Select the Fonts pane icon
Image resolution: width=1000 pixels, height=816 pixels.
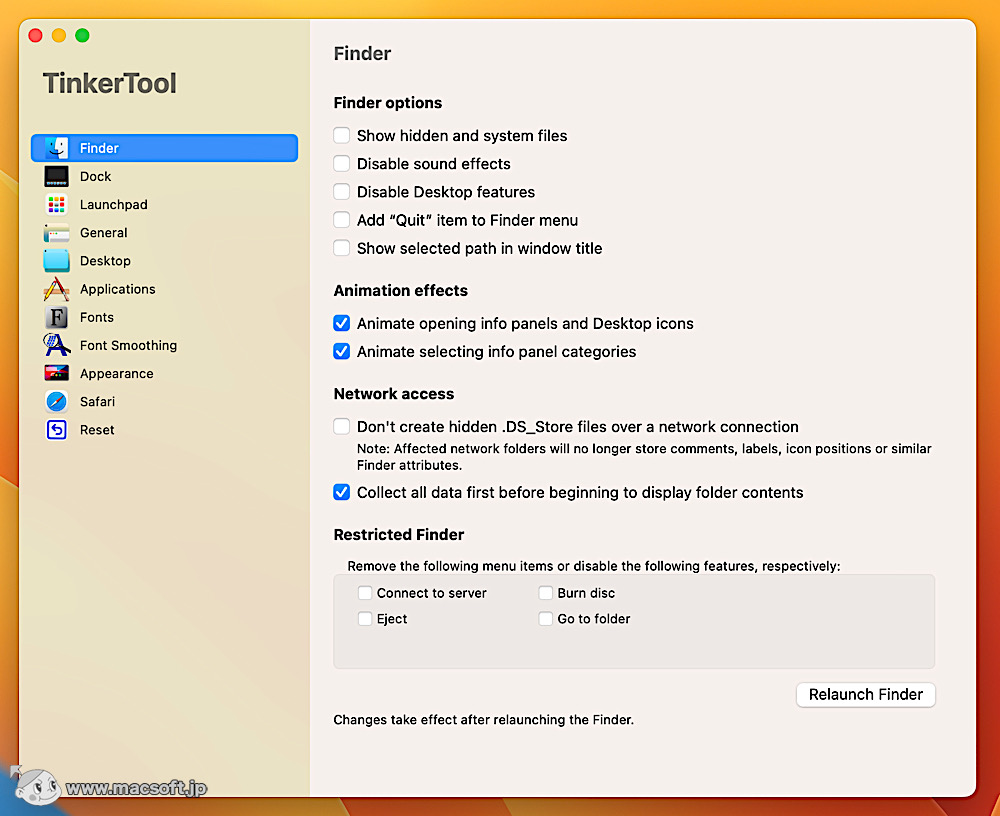[96, 317]
